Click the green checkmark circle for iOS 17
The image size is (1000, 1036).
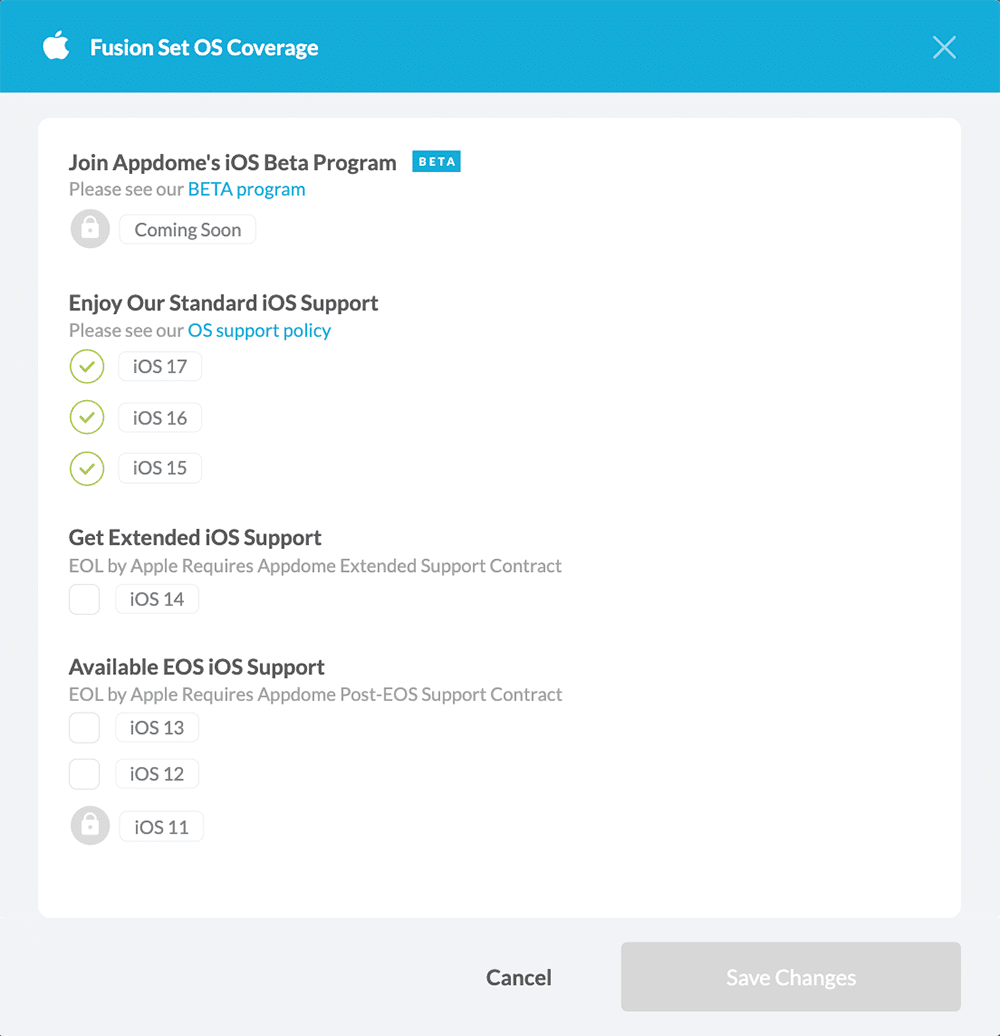[86, 366]
